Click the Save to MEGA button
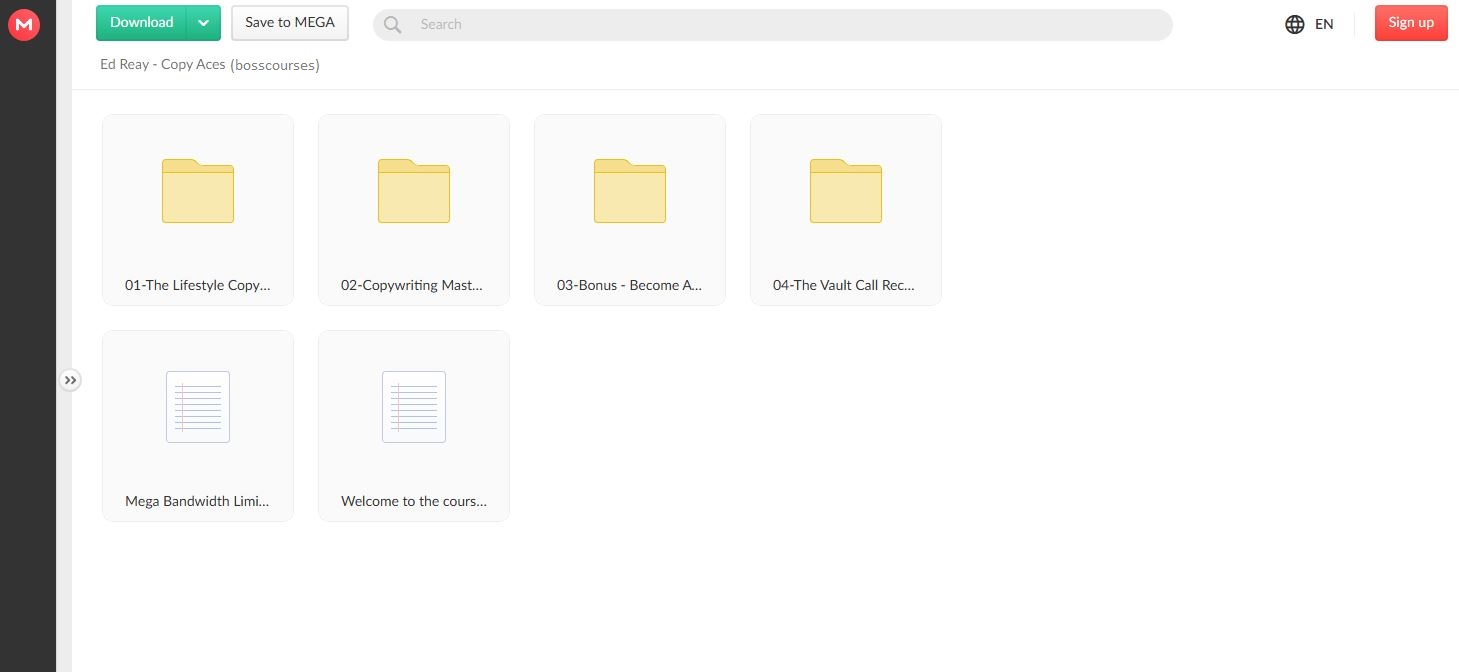Image resolution: width=1459 pixels, height=672 pixels. (290, 23)
